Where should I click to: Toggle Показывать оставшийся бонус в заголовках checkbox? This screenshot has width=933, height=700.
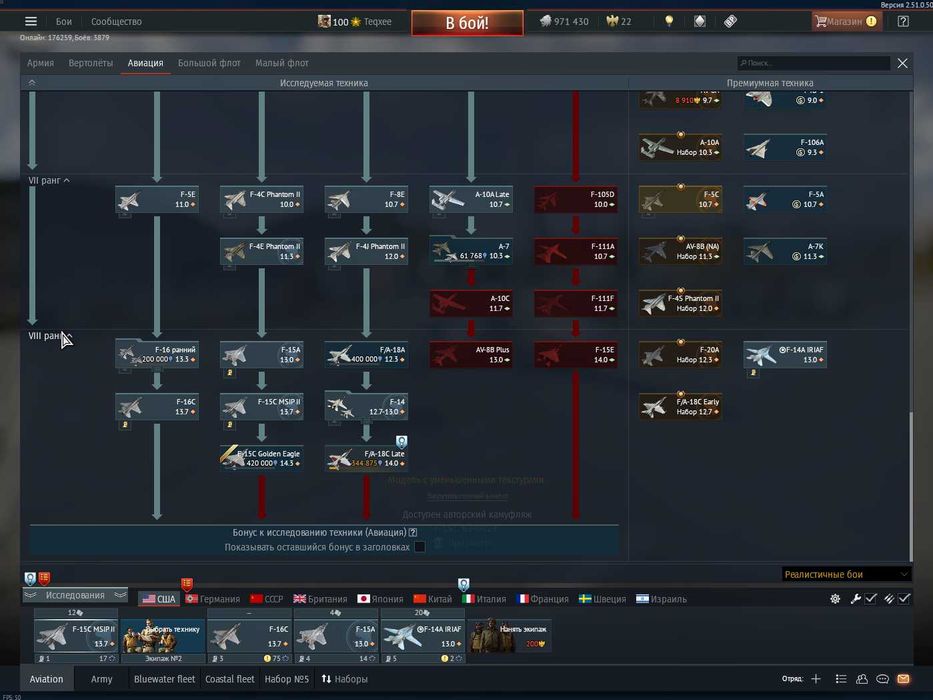pyautogui.click(x=419, y=546)
